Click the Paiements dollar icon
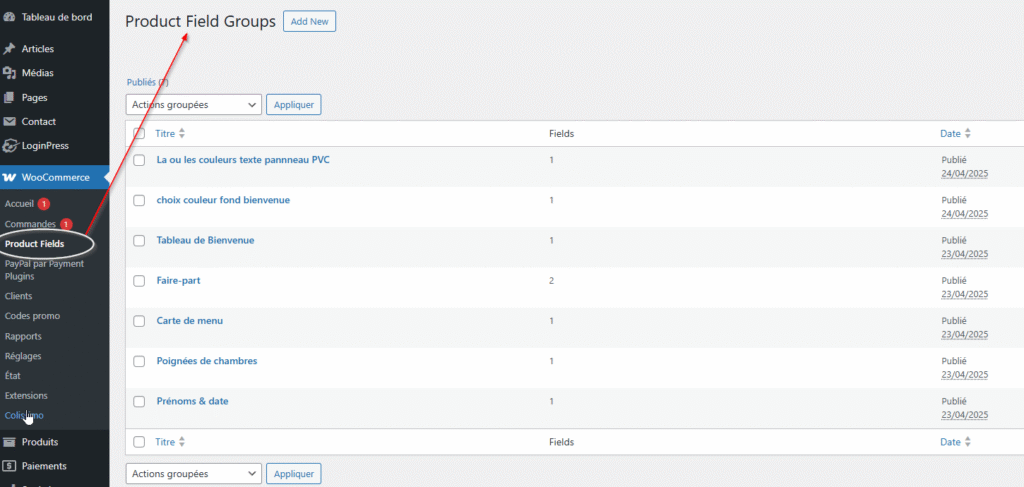1024x487 pixels. 10,466
